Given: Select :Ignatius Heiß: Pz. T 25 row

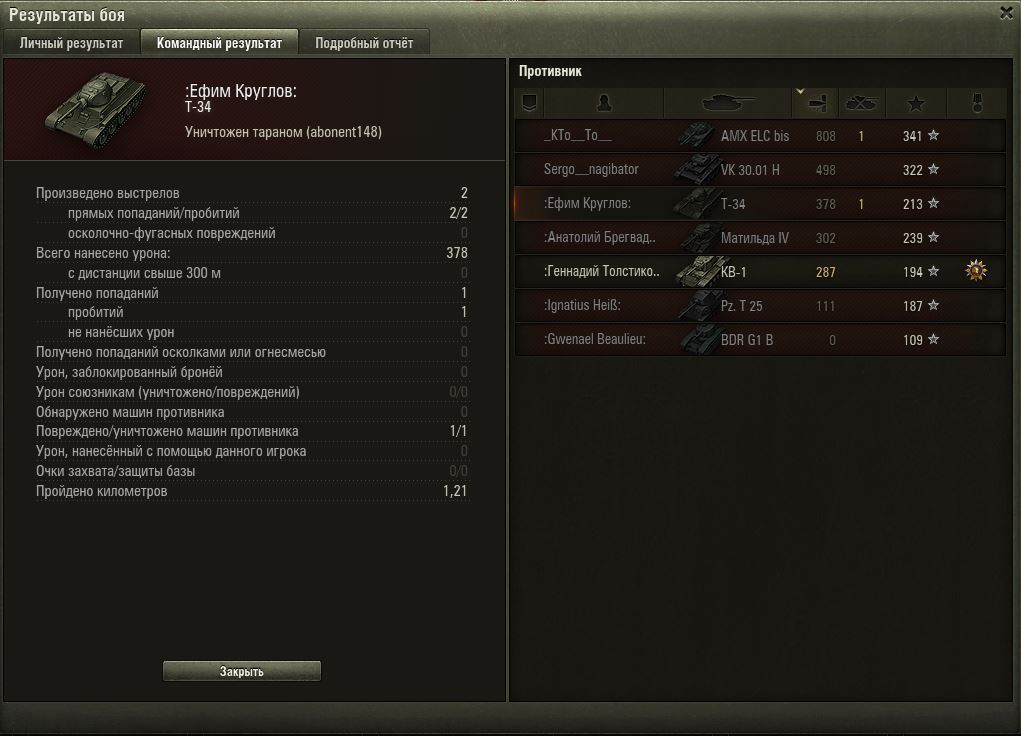Looking at the screenshot, I should pyautogui.click(x=760, y=305).
